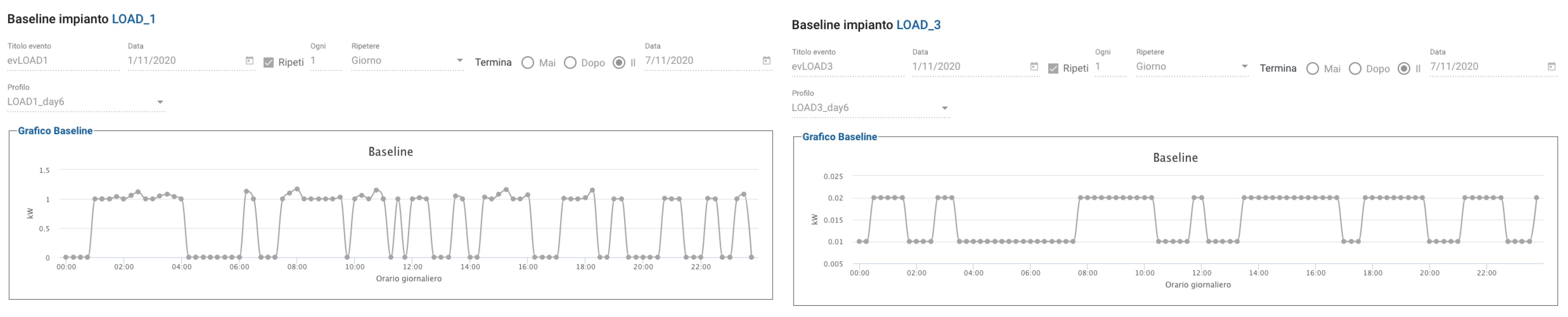Open start date calendar for evLOAD1
This screenshot has height=317, width=1568.
coord(249,60)
